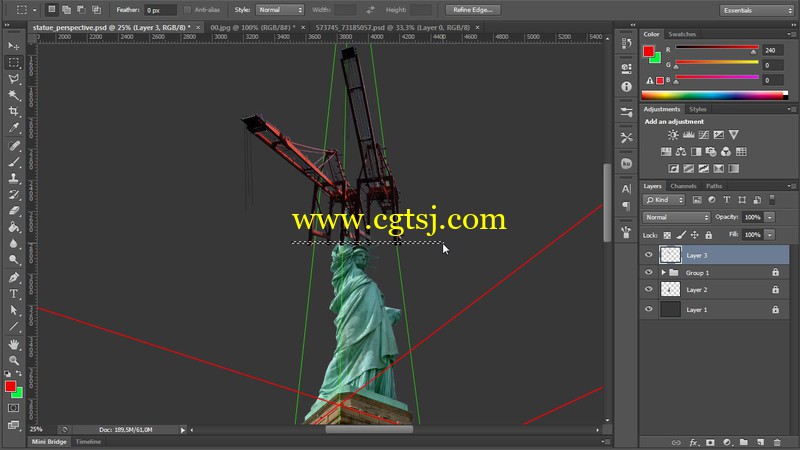This screenshot has width=800, height=450.
Task: Hide Layer 2 visibility eye
Action: 648,289
